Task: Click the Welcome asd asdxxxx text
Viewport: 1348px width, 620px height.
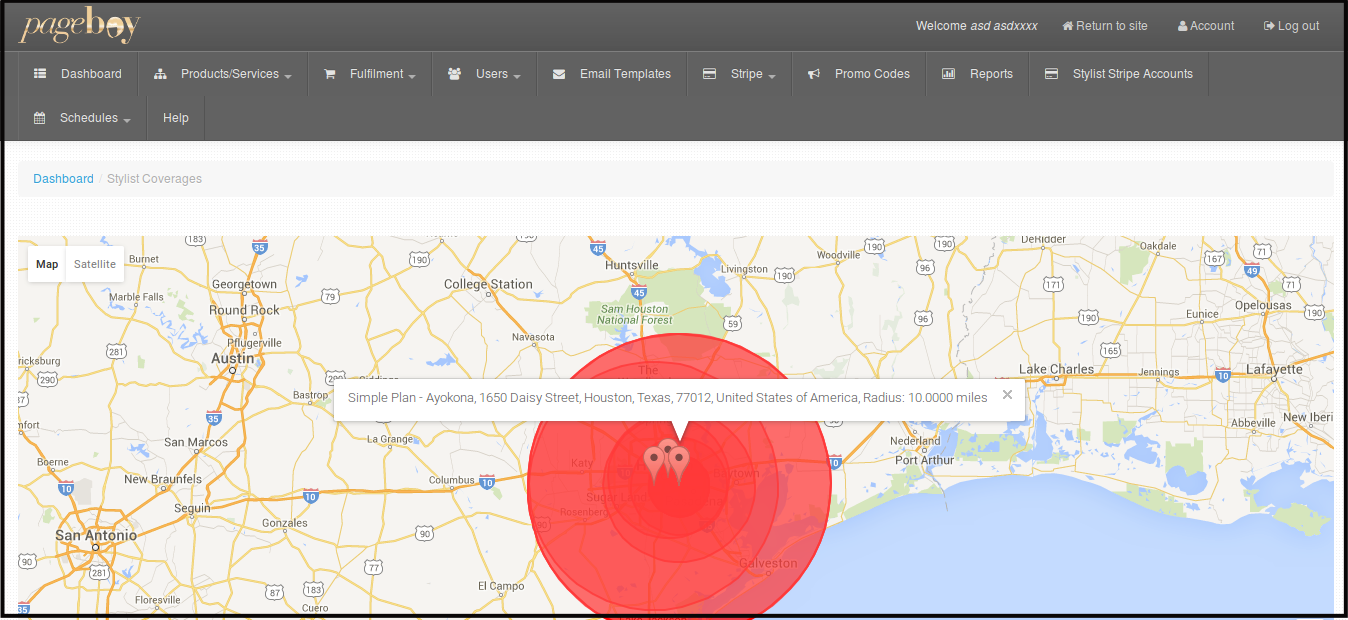Action: [976, 26]
